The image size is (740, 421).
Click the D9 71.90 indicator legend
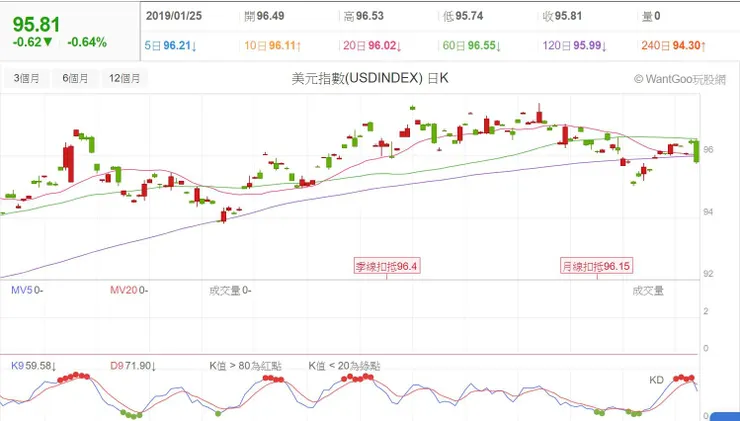coord(134,367)
